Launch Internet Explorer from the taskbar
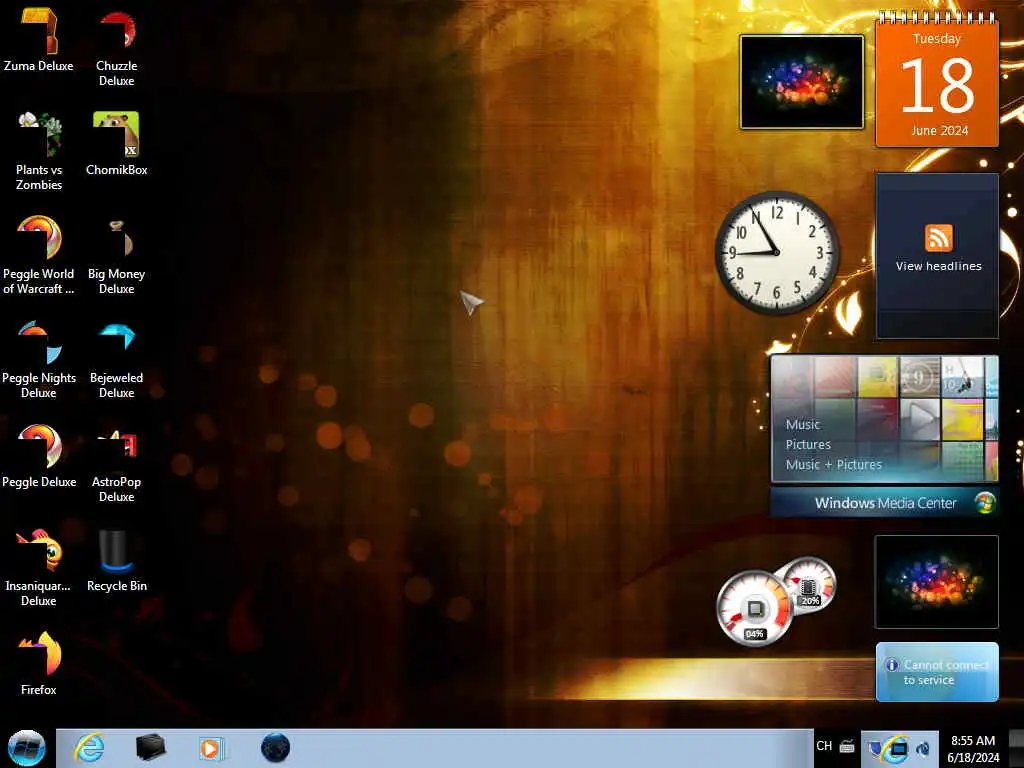This screenshot has width=1024, height=768. [x=89, y=748]
